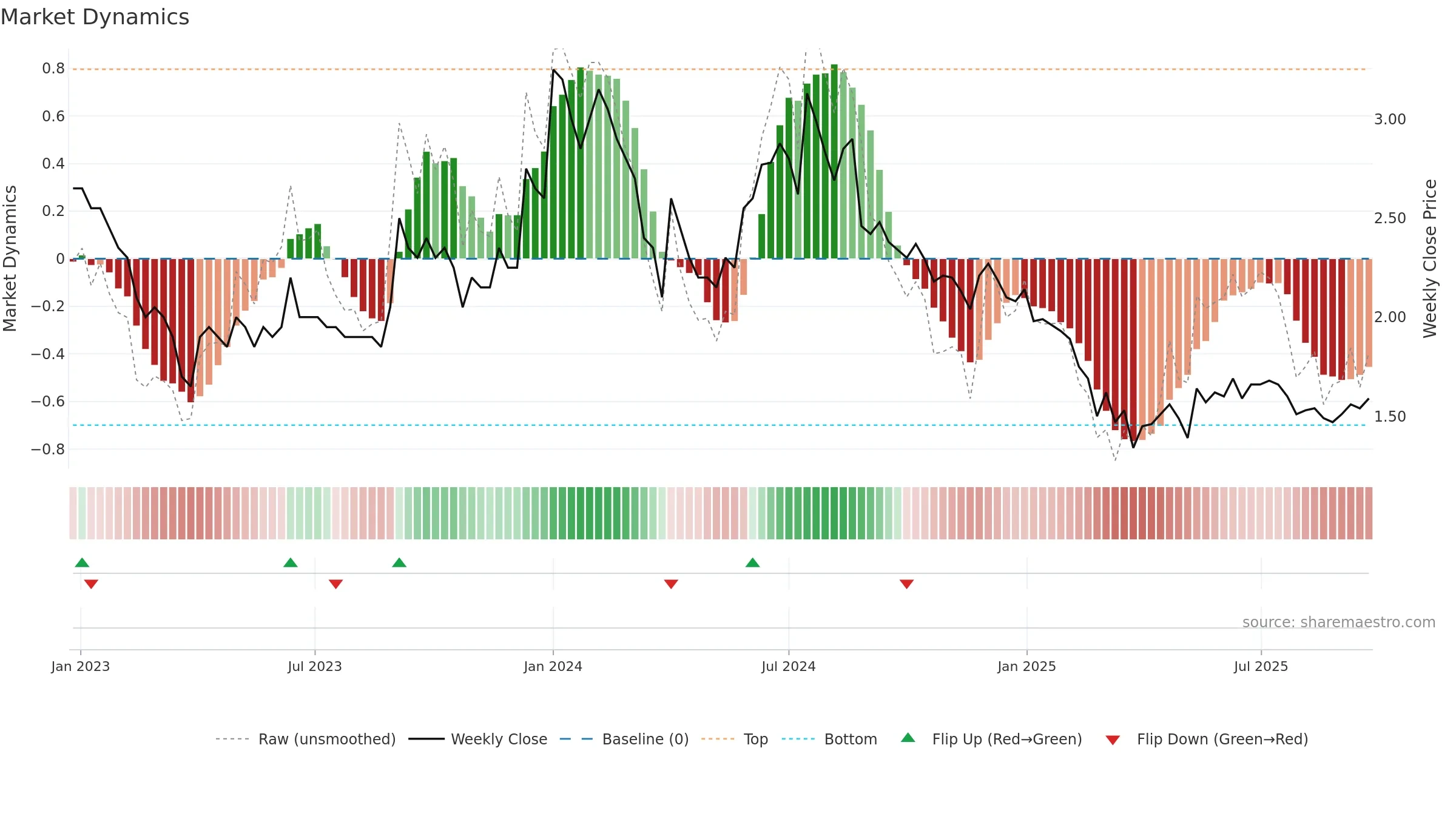Toggle the Raw (unsmoothed) legend entry
The height and width of the screenshot is (819, 1456).
click(x=306, y=739)
